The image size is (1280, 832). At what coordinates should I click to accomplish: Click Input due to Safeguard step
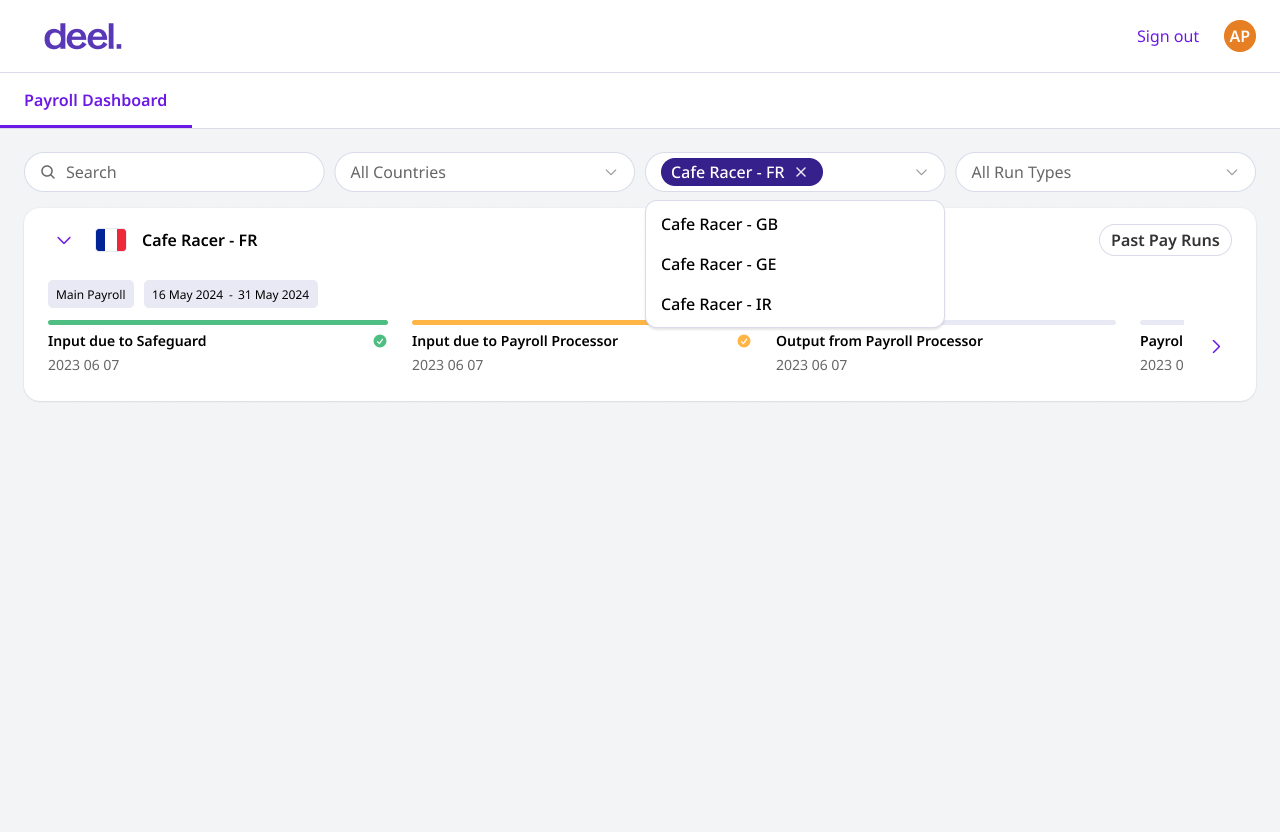tap(127, 341)
